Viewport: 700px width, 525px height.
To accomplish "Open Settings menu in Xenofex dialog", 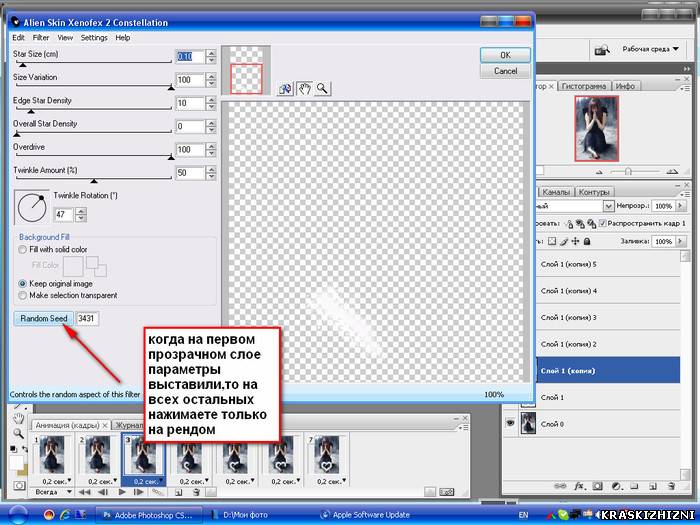I will [x=94, y=38].
